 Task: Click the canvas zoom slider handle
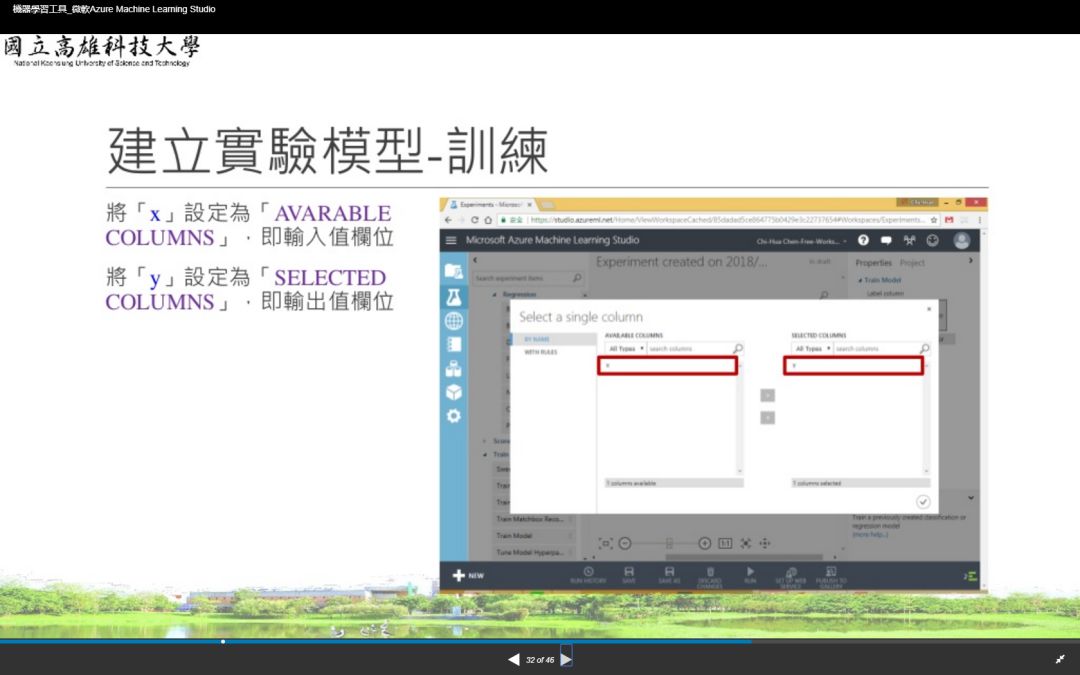669,543
